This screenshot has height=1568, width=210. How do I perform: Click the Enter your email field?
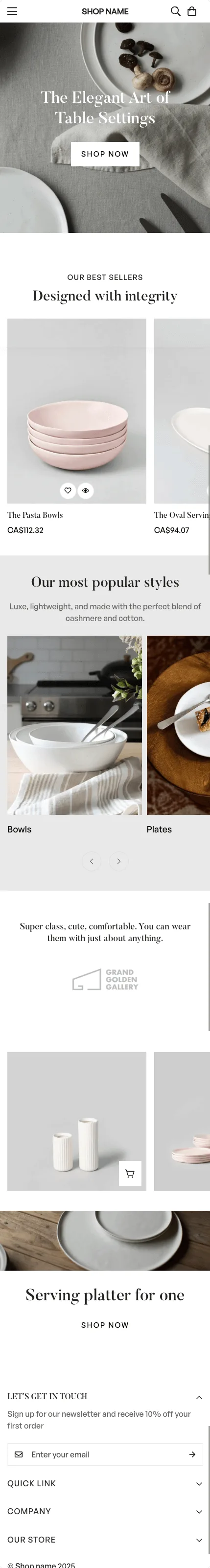tap(105, 1454)
